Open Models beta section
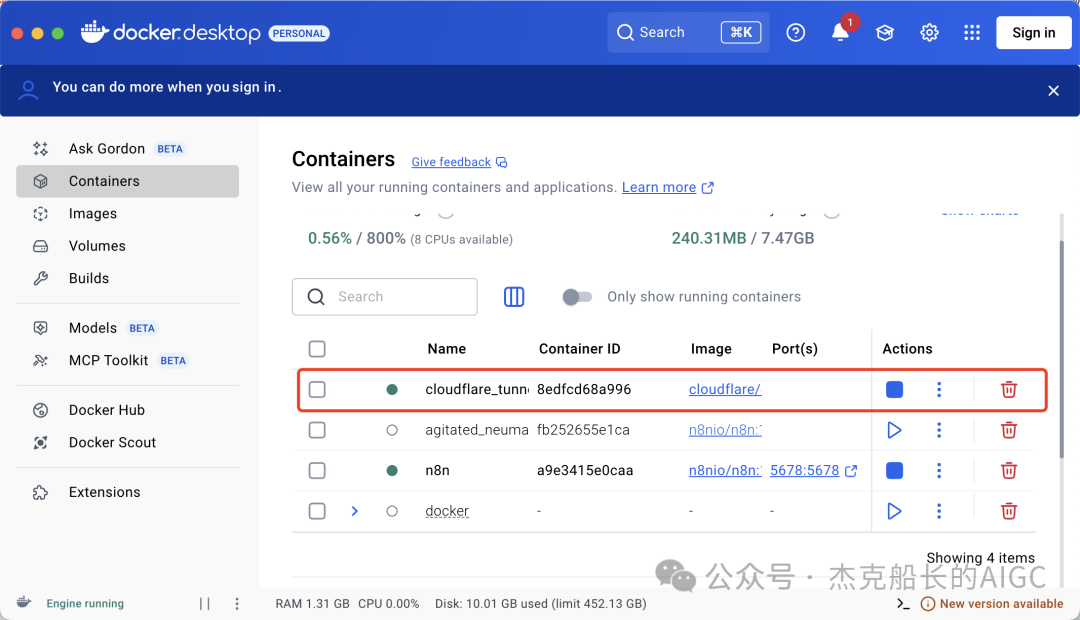Image resolution: width=1080 pixels, height=620 pixels. (x=127, y=328)
